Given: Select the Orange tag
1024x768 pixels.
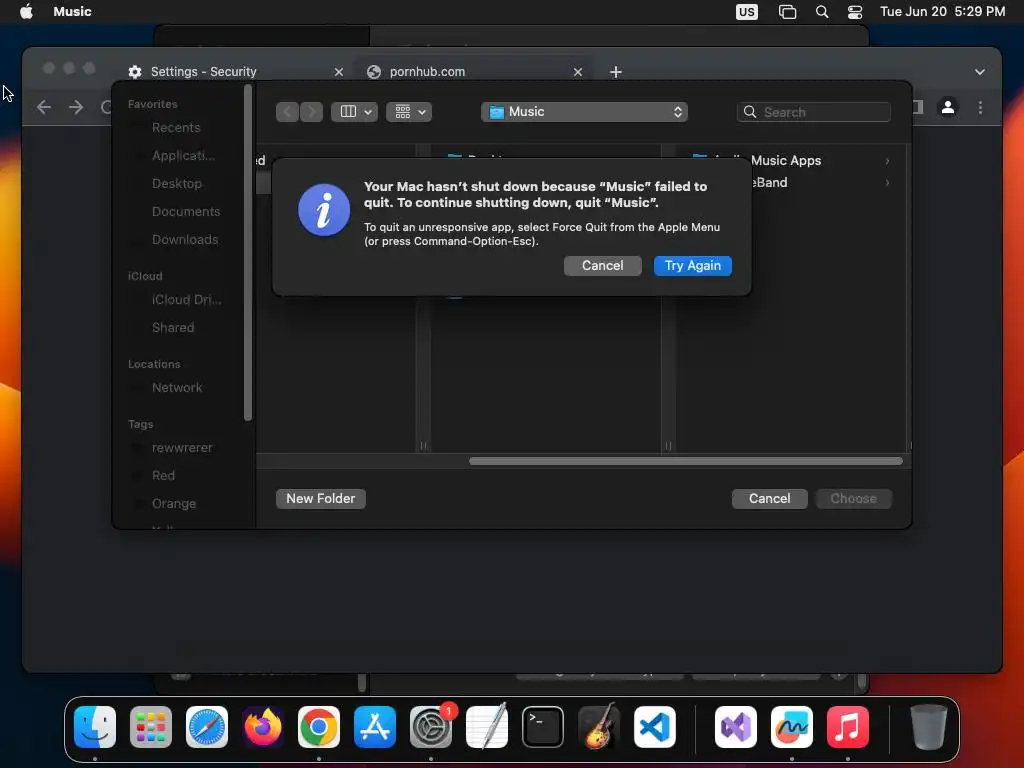Looking at the screenshot, I should coord(174,504).
